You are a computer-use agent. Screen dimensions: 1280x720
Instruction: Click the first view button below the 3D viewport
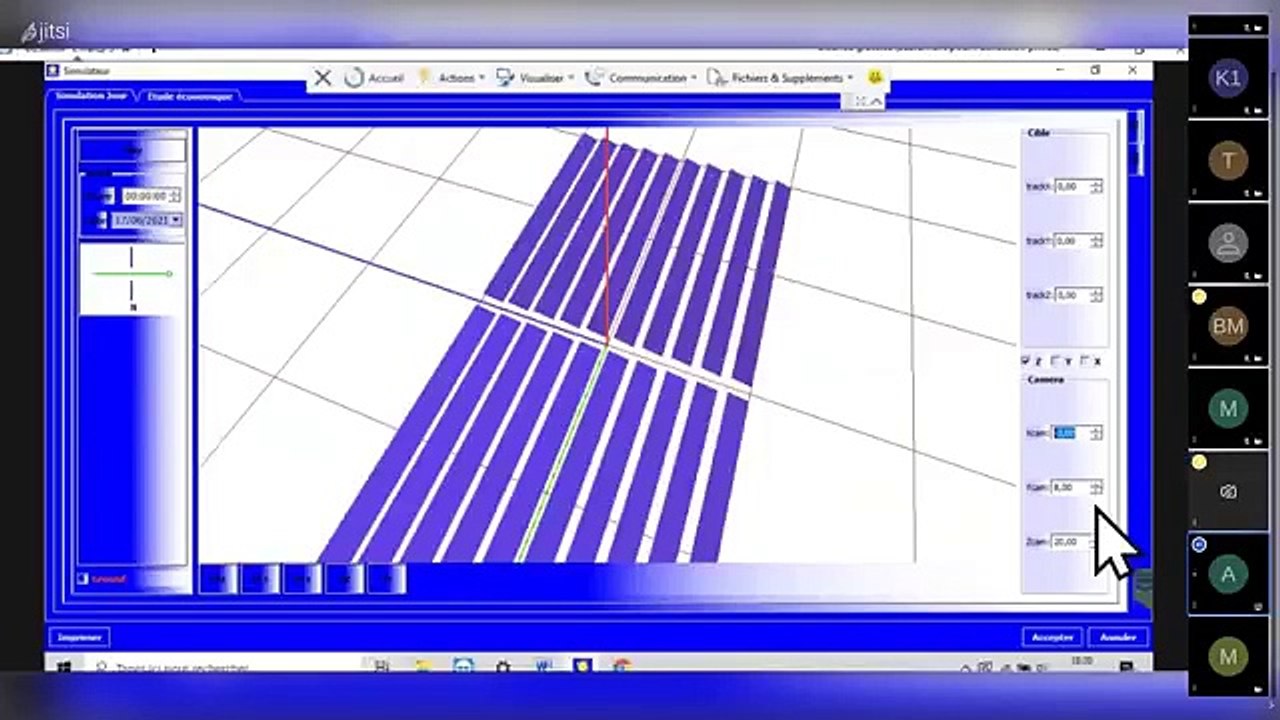(x=218, y=578)
